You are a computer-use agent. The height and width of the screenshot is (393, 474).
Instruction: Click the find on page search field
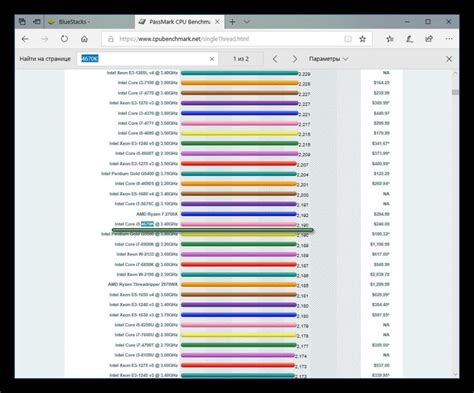(x=143, y=59)
